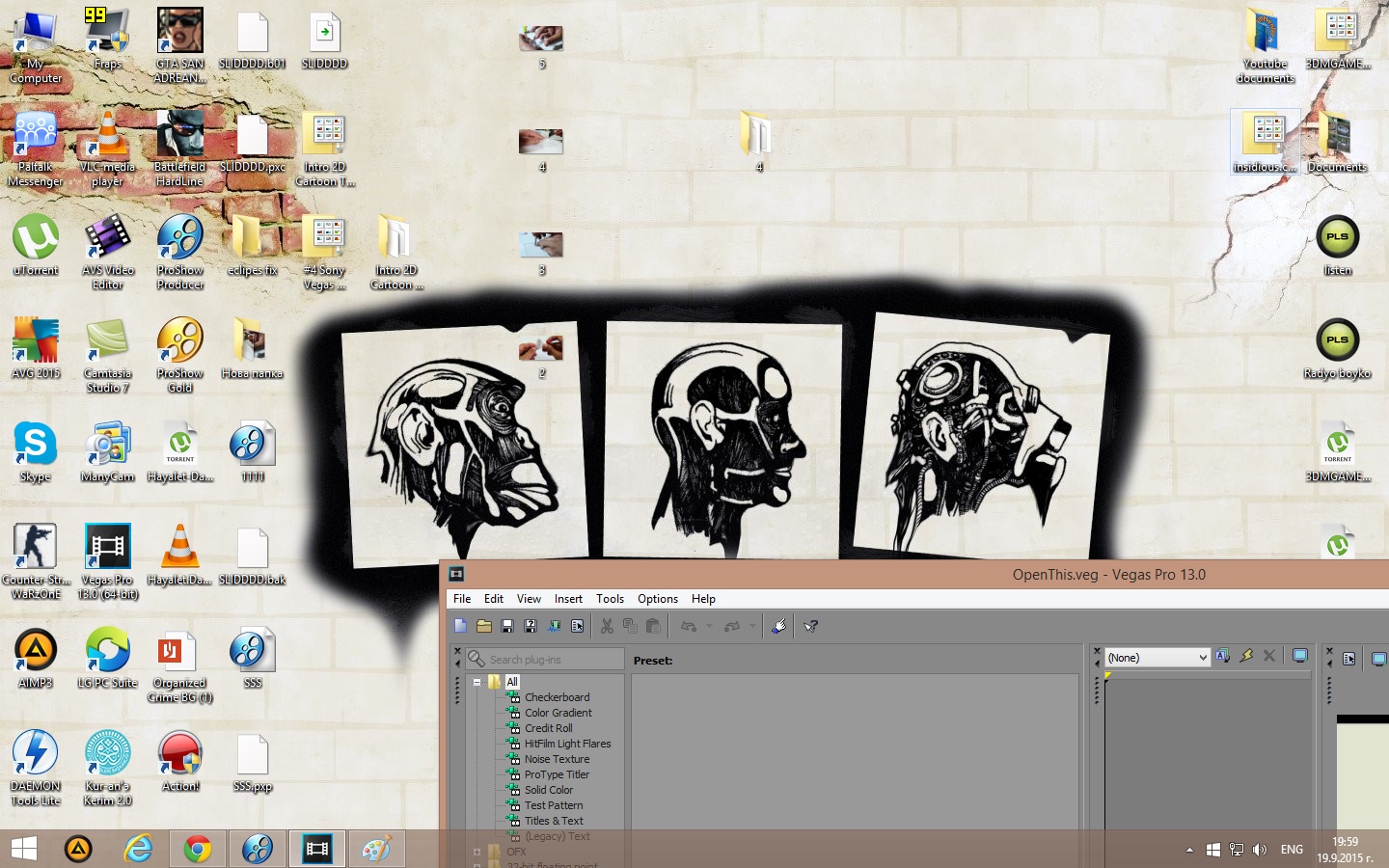The height and width of the screenshot is (868, 1389).
Task: Remove current media from Trimmer history
Action: coord(1269,656)
